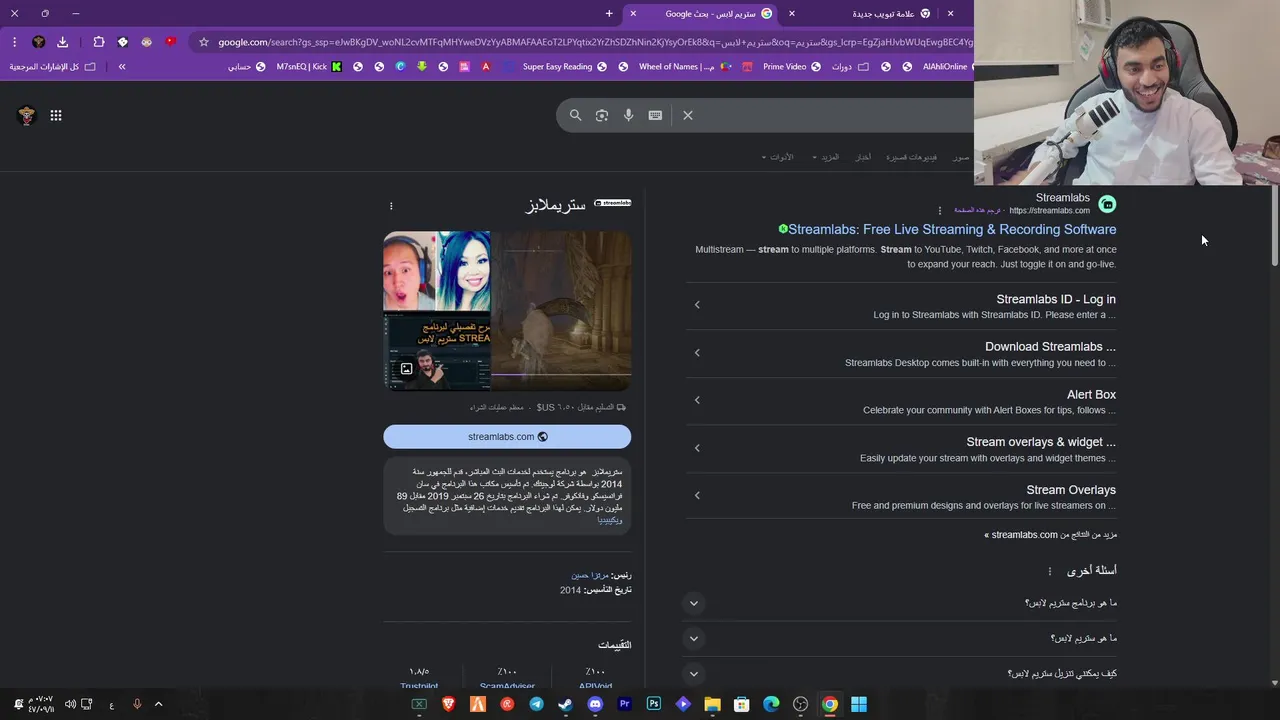Viewport: 1280px width, 720px height.
Task: Open the الأدوات tools dropdown
Action: 777,157
